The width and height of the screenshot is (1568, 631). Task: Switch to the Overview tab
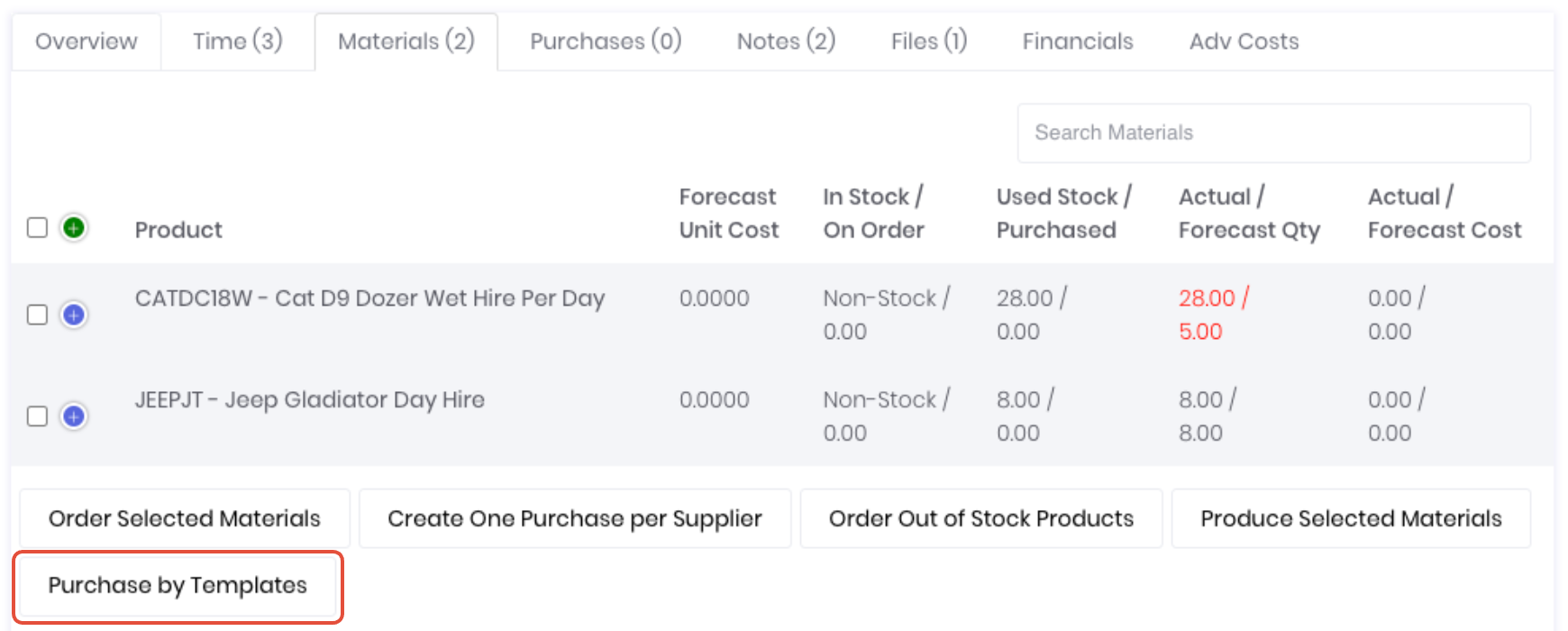coord(87,41)
